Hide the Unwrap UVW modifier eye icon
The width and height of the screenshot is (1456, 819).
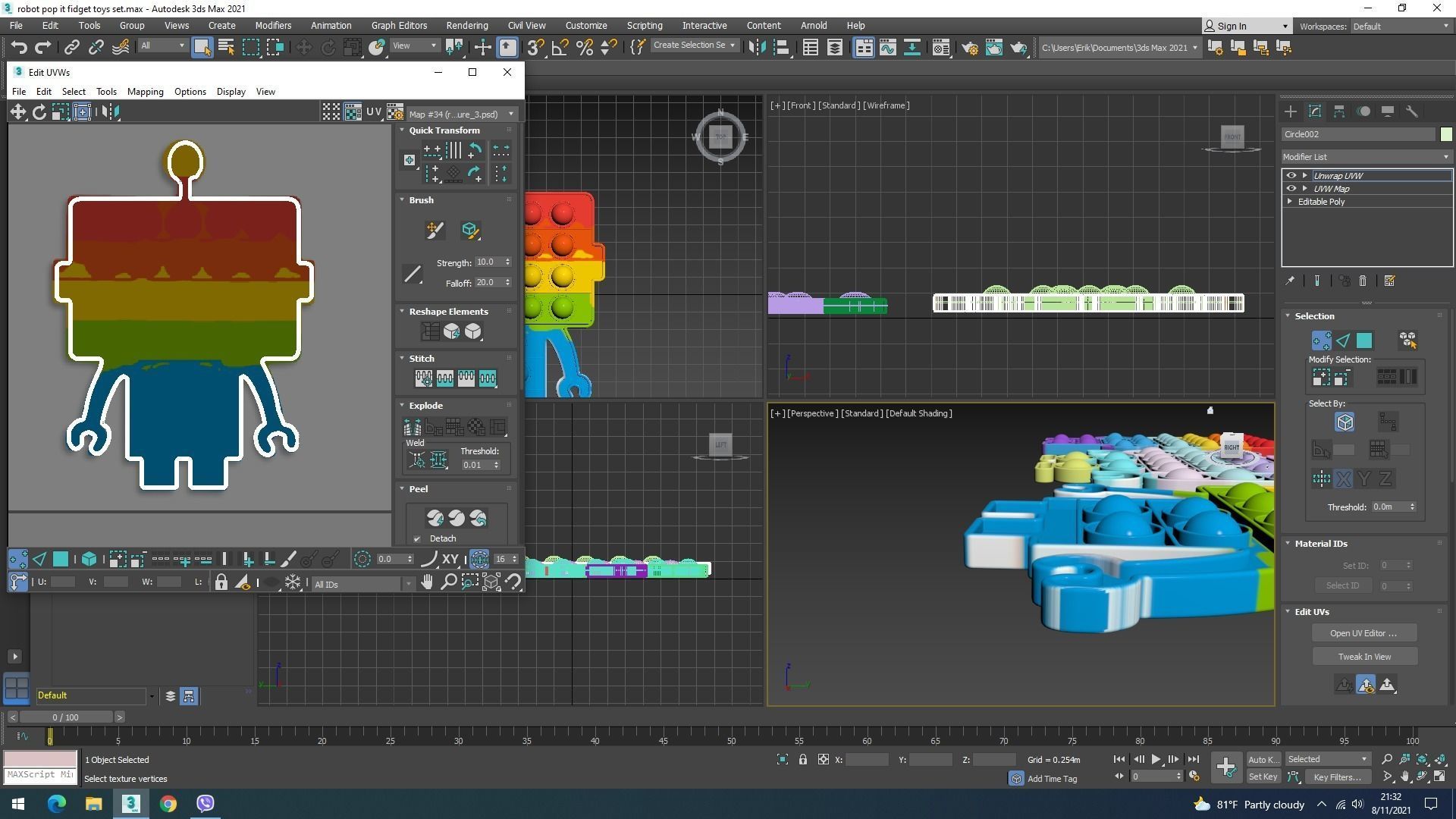pyautogui.click(x=1291, y=175)
